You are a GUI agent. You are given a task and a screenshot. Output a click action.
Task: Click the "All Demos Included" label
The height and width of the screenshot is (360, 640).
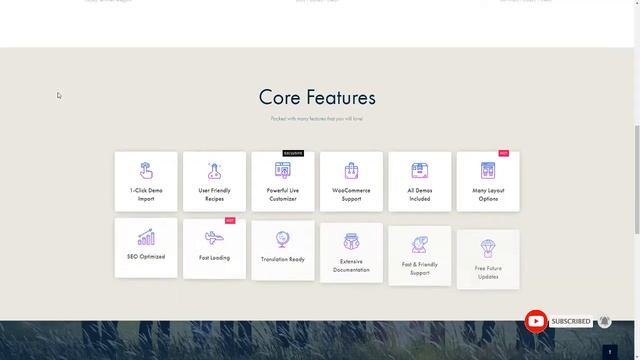[420, 195]
